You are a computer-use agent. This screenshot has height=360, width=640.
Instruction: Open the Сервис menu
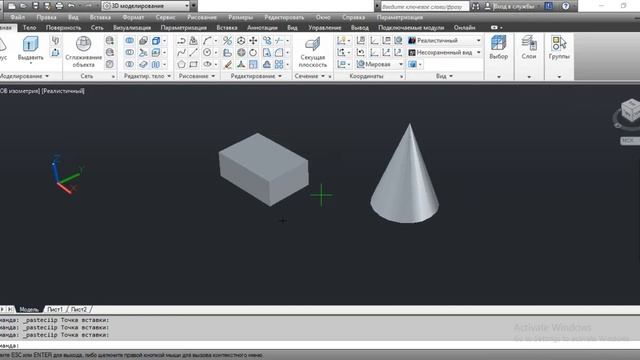[x=165, y=17]
